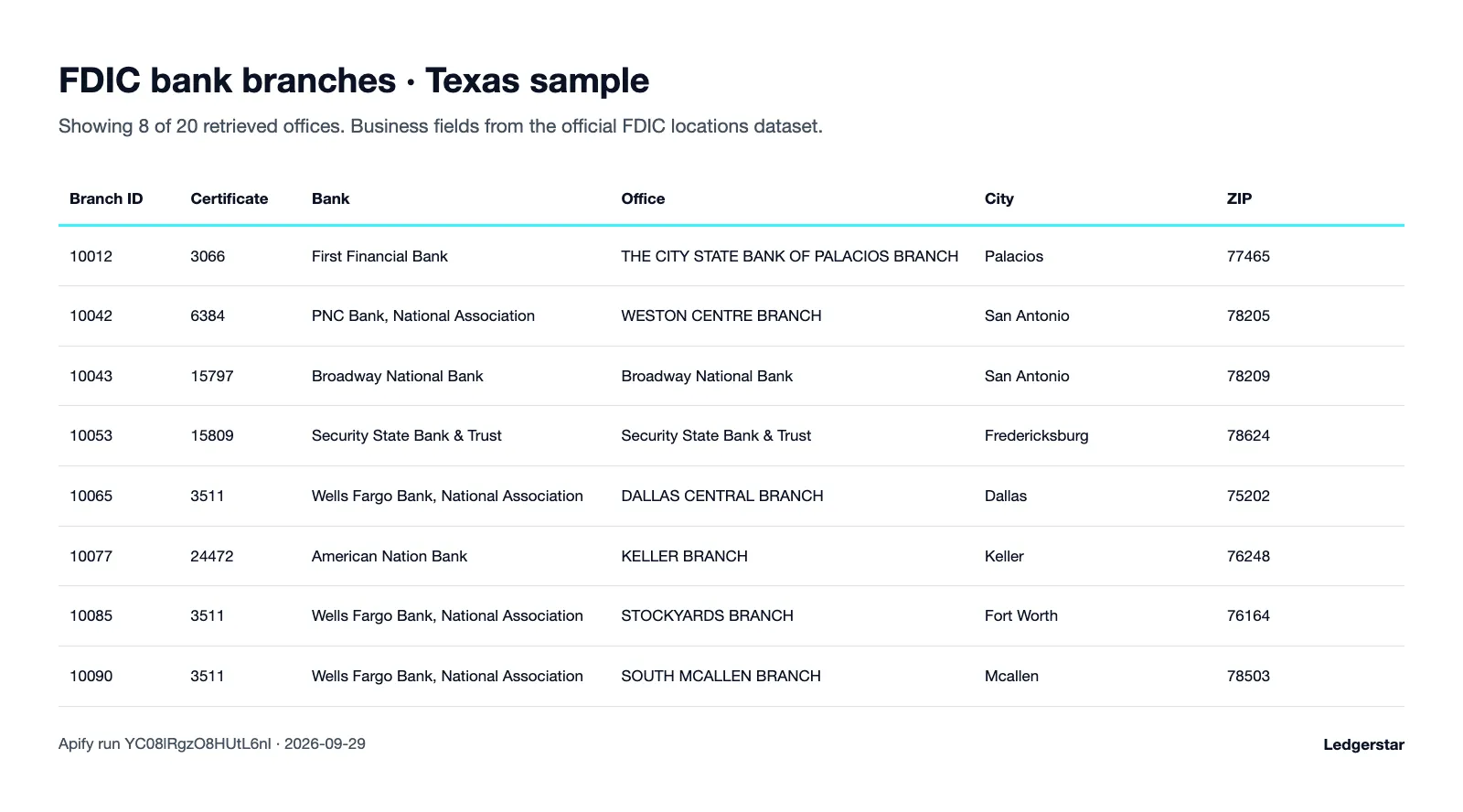This screenshot has height=812, width=1463.
Task: Select branch ID 10012 cell
Action: pyautogui.click(x=91, y=256)
